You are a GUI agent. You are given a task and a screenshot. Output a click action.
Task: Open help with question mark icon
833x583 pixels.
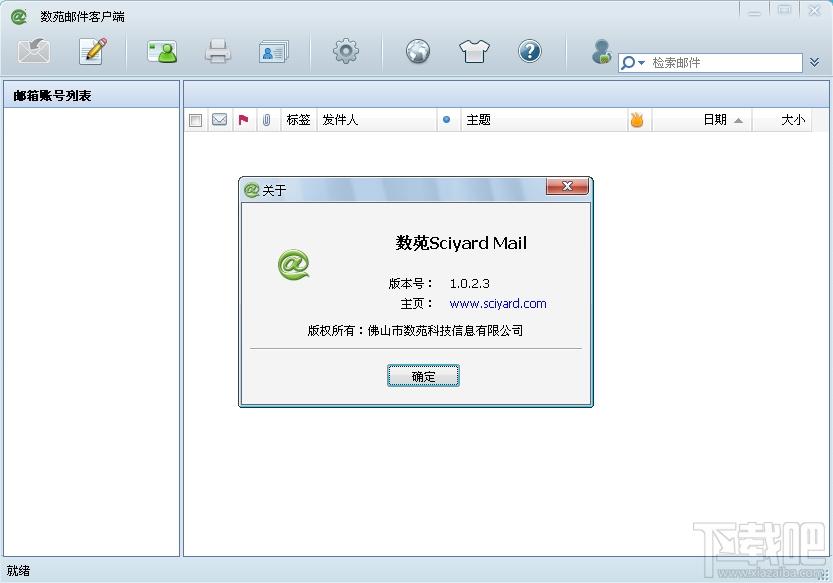click(530, 51)
